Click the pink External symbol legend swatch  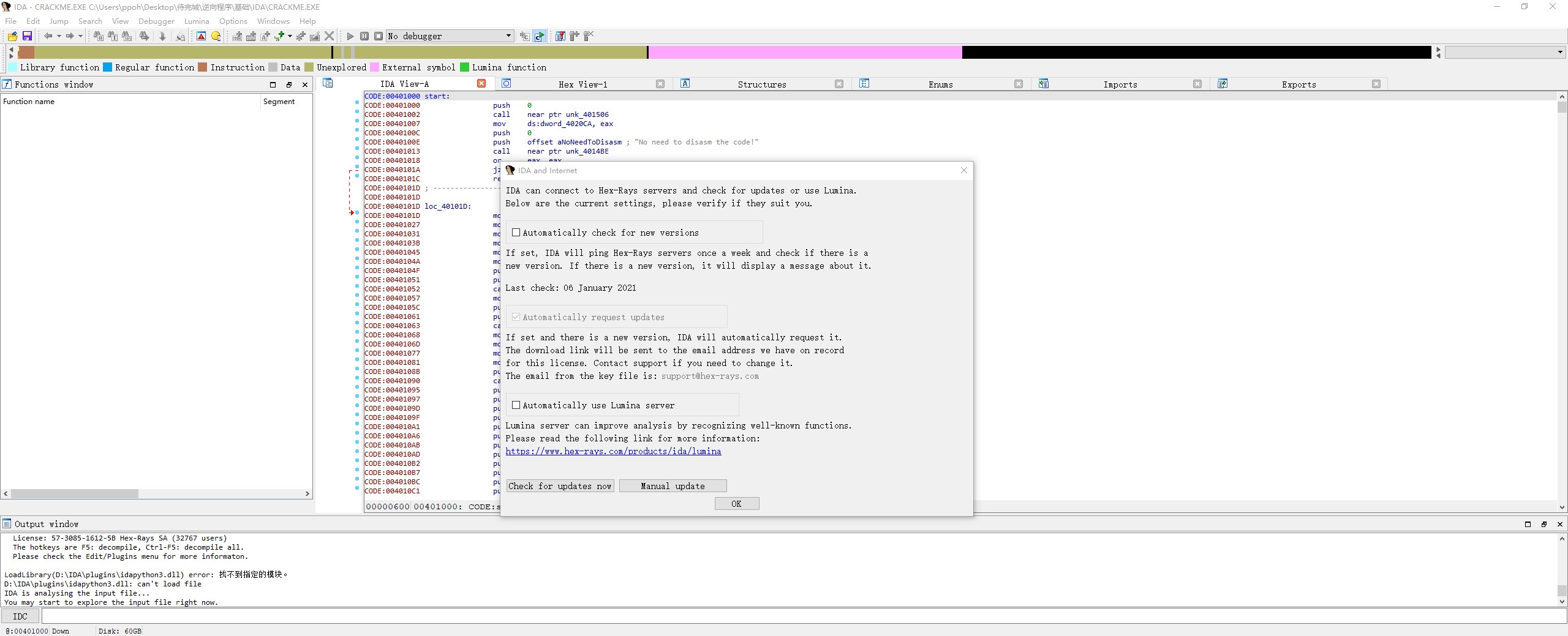[x=375, y=67]
